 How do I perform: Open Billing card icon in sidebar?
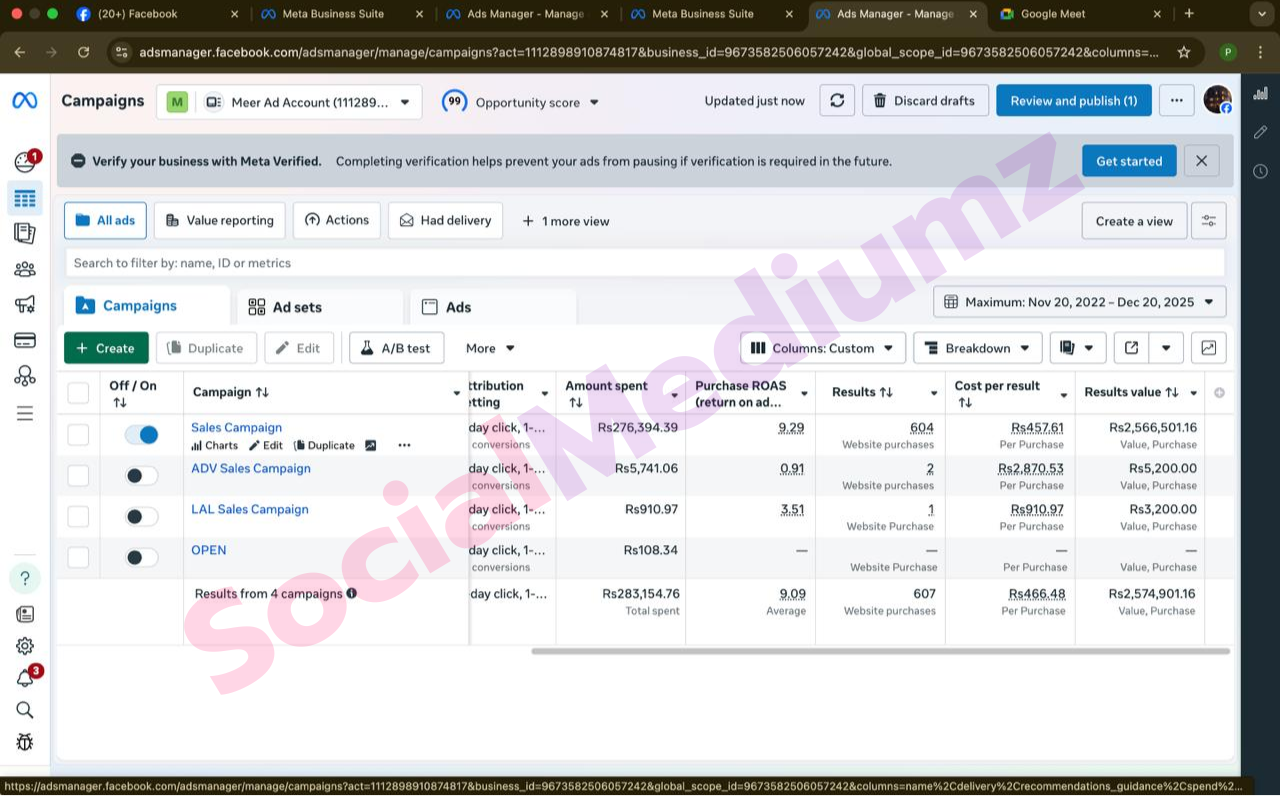tap(25, 340)
